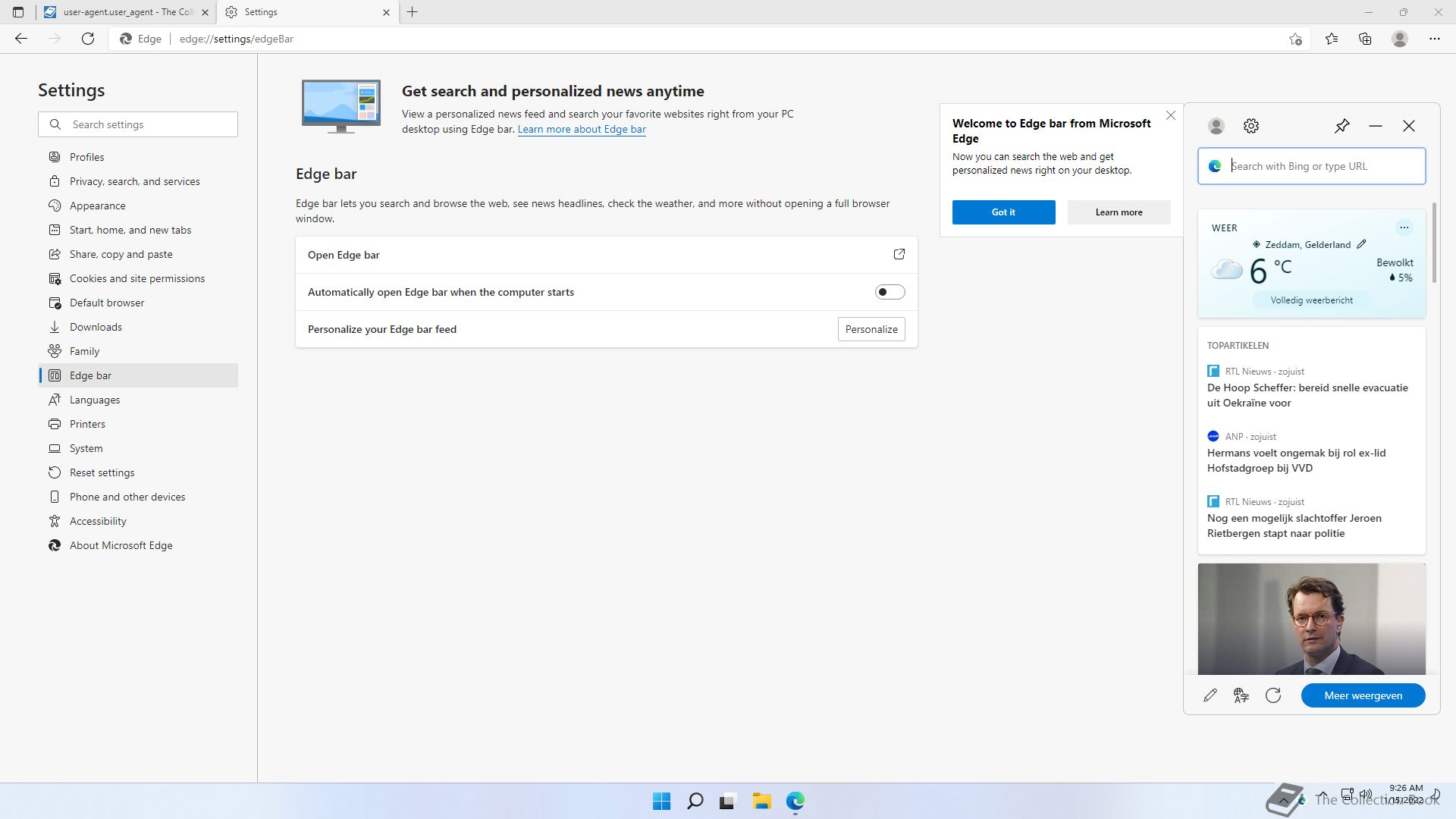Image resolution: width=1456 pixels, height=819 pixels.
Task: Select Profiles in settings sidebar
Action: [138, 157]
